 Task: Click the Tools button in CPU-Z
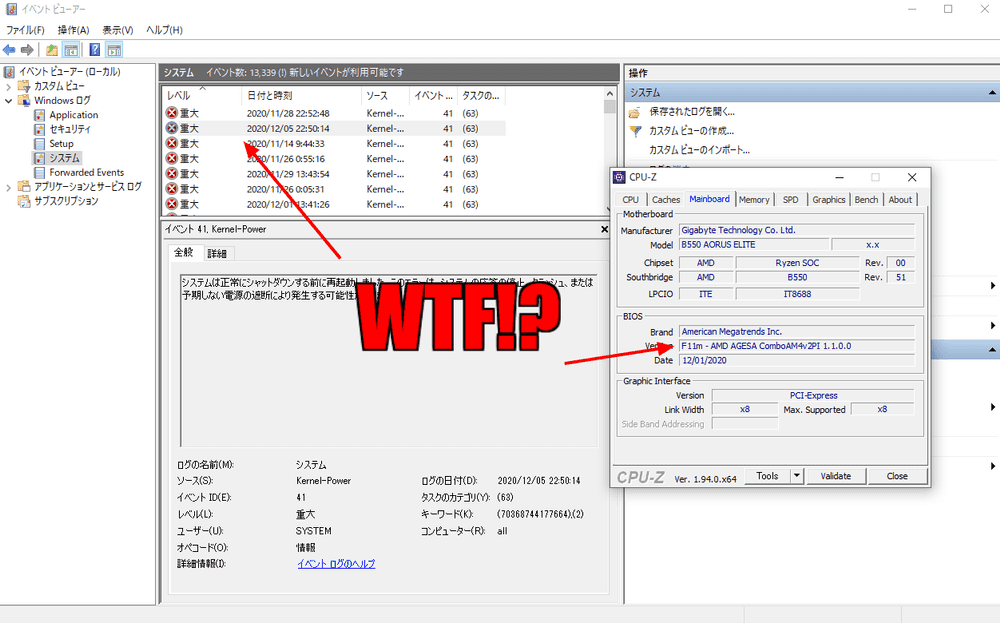coord(767,476)
